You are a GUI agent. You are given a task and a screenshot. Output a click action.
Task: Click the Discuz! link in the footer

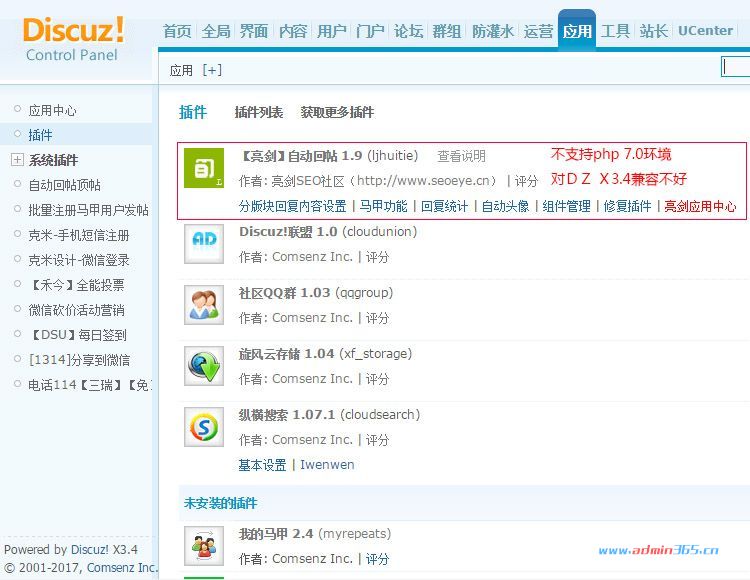[90, 550]
